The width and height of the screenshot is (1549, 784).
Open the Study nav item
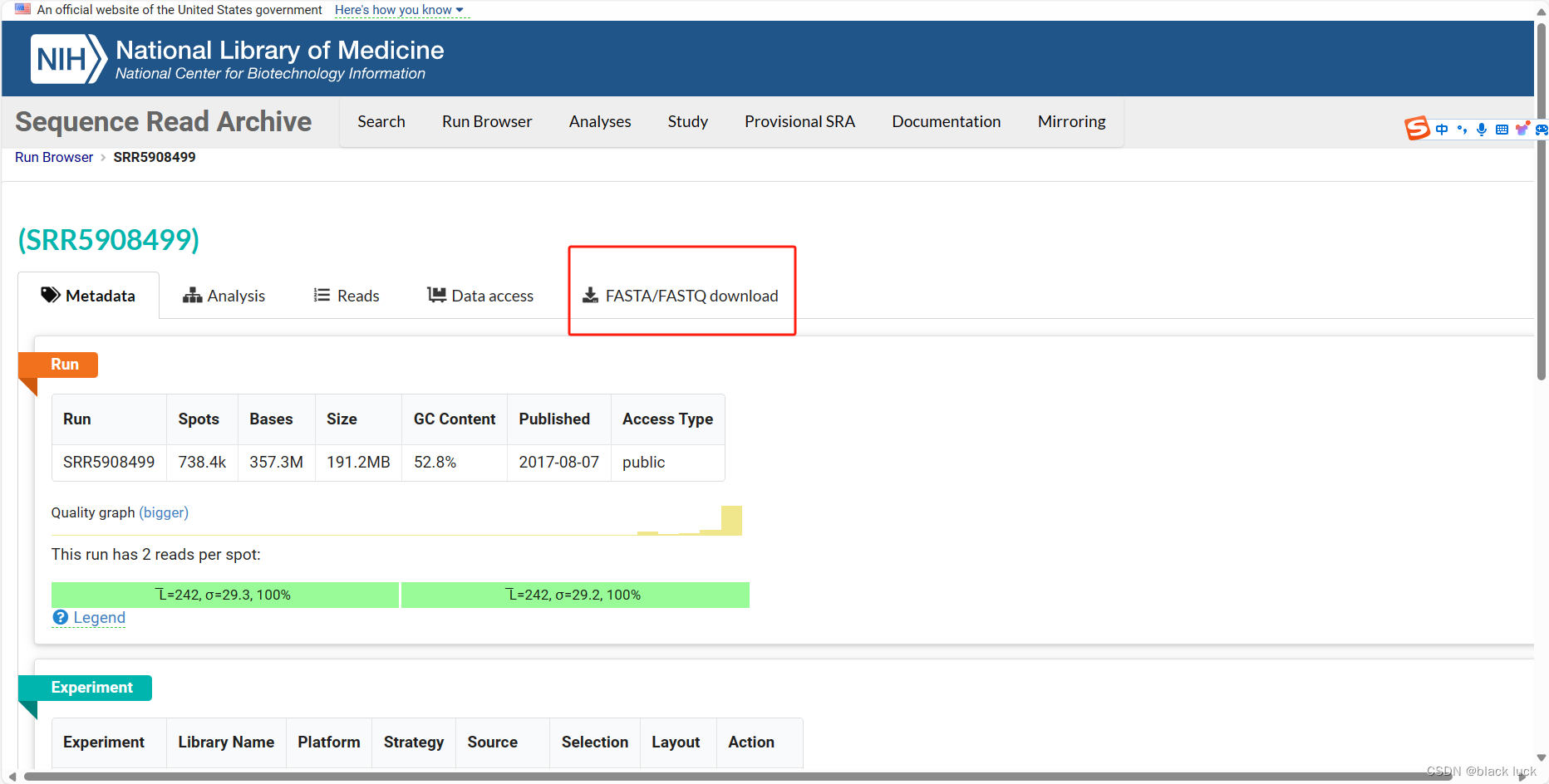pyautogui.click(x=688, y=121)
